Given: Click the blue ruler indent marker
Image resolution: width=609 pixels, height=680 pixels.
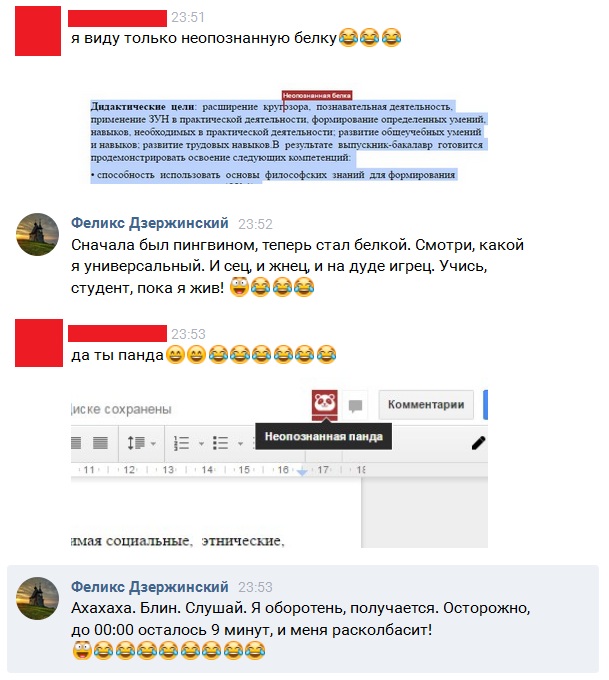Looking at the screenshot, I should pos(302,471).
